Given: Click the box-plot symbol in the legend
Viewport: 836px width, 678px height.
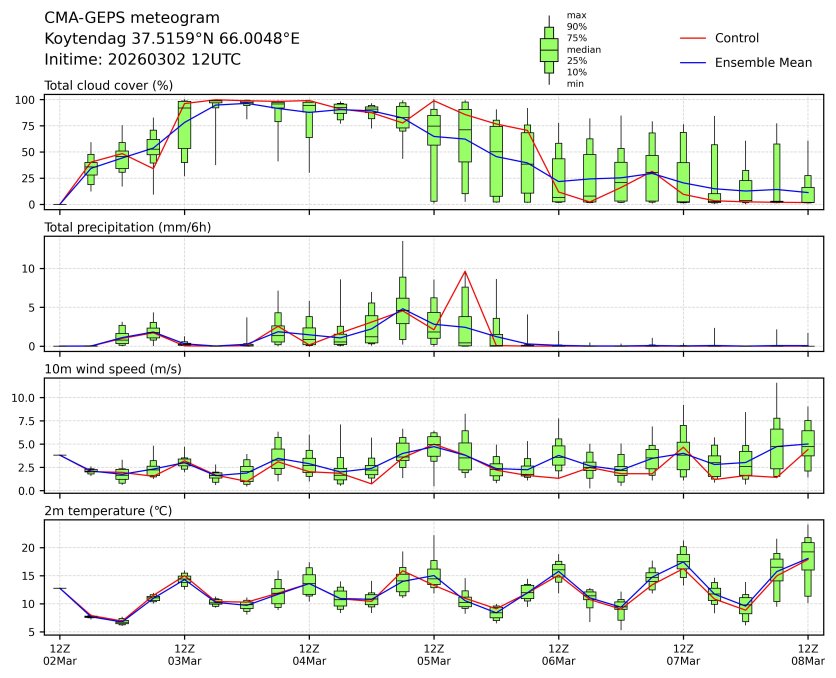Looking at the screenshot, I should [x=548, y=49].
